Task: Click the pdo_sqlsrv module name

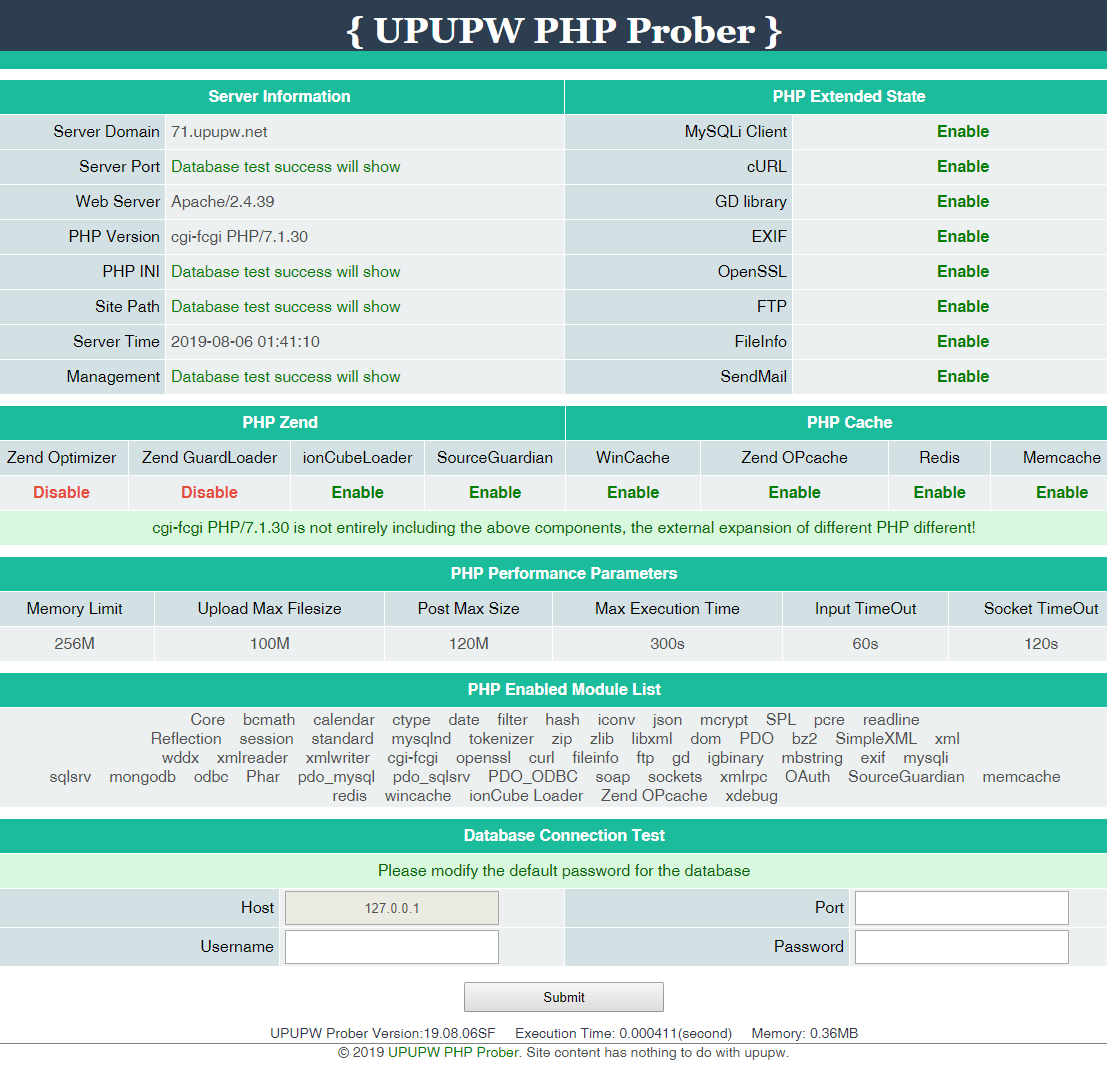Action: (x=431, y=777)
